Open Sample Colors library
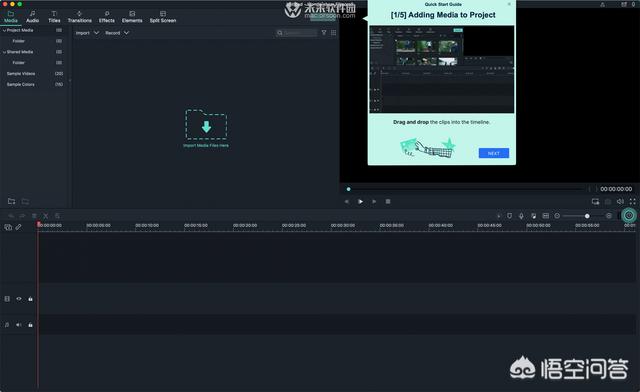This screenshot has height=392, width=640. (x=20, y=84)
